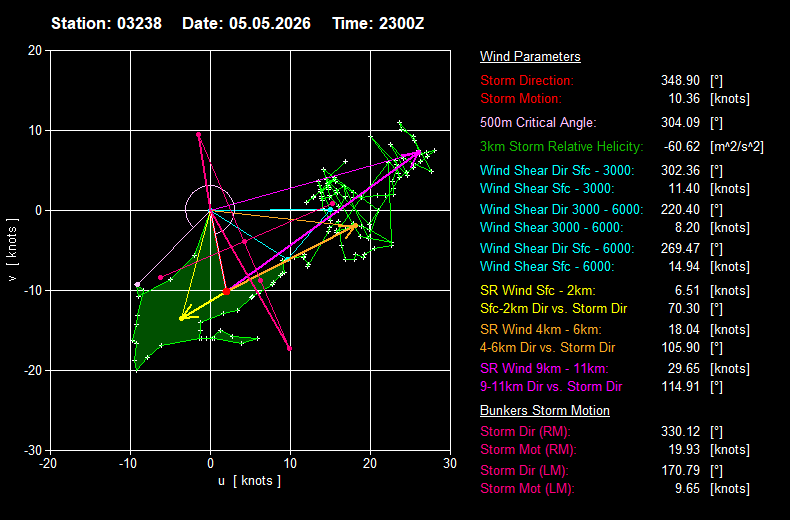
Task: Click the 500m Critical Angle value 304.09
Action: [x=680, y=122]
